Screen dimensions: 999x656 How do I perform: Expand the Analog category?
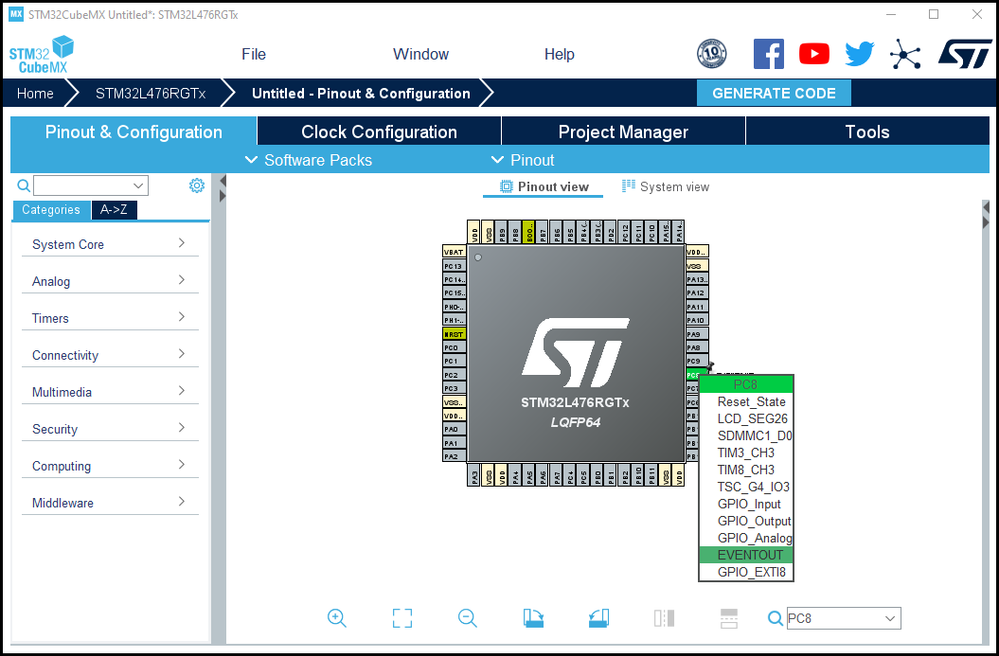coord(110,281)
